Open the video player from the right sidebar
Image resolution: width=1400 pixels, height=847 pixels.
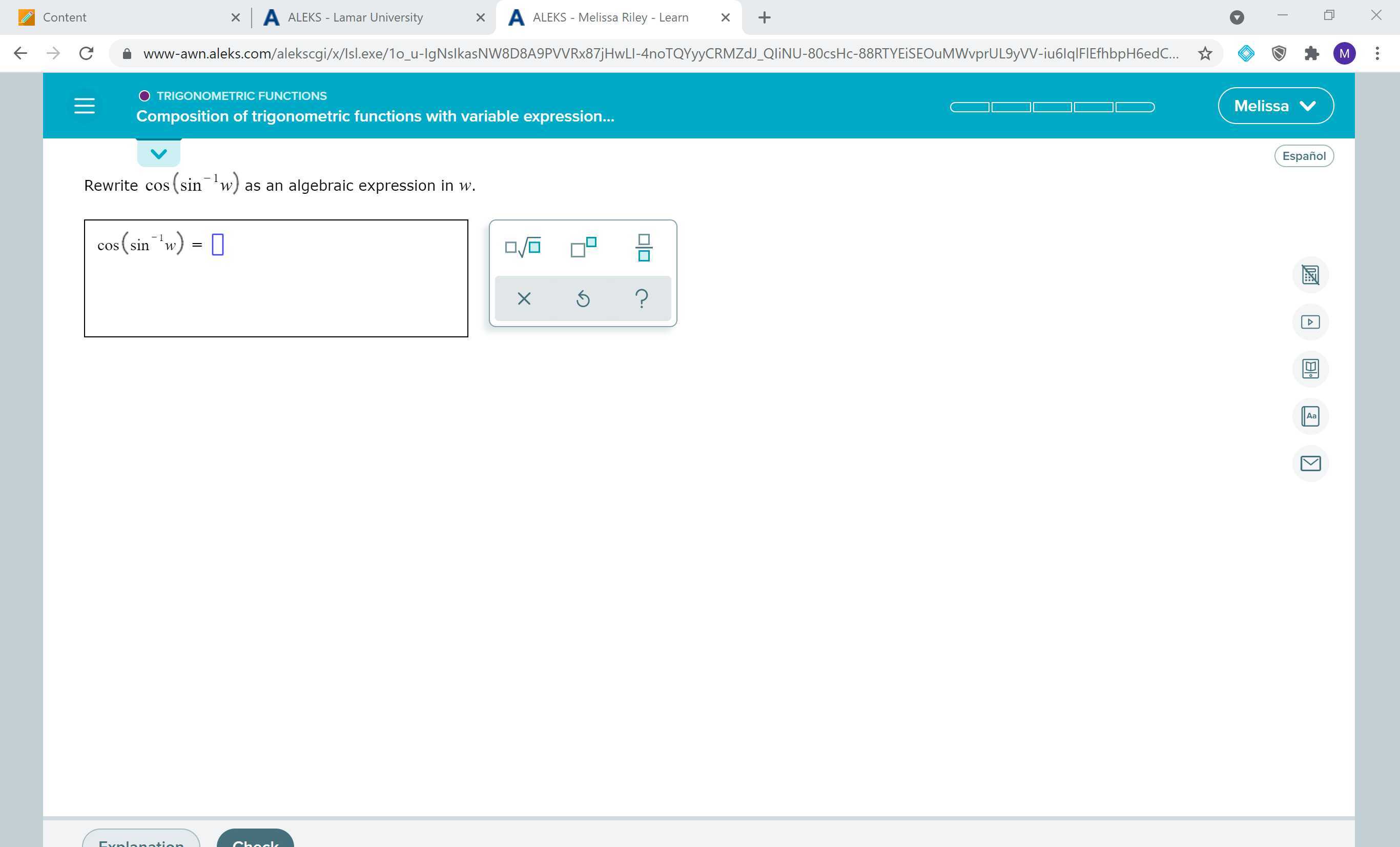coord(1311,321)
